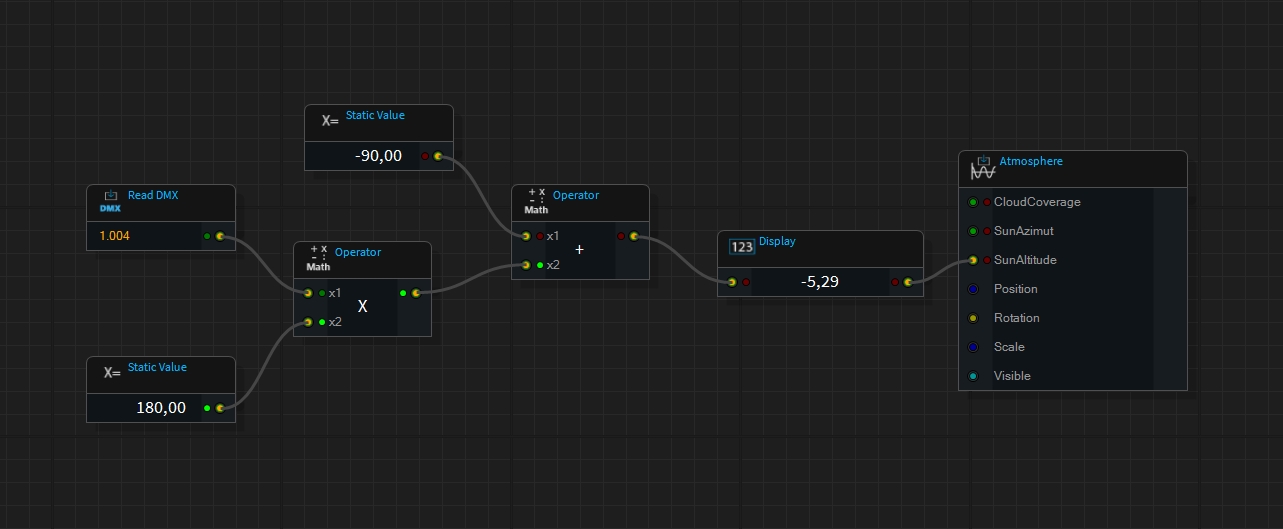Select the -5,29 Display value field
Screen dimensions: 1283x529
(820, 282)
